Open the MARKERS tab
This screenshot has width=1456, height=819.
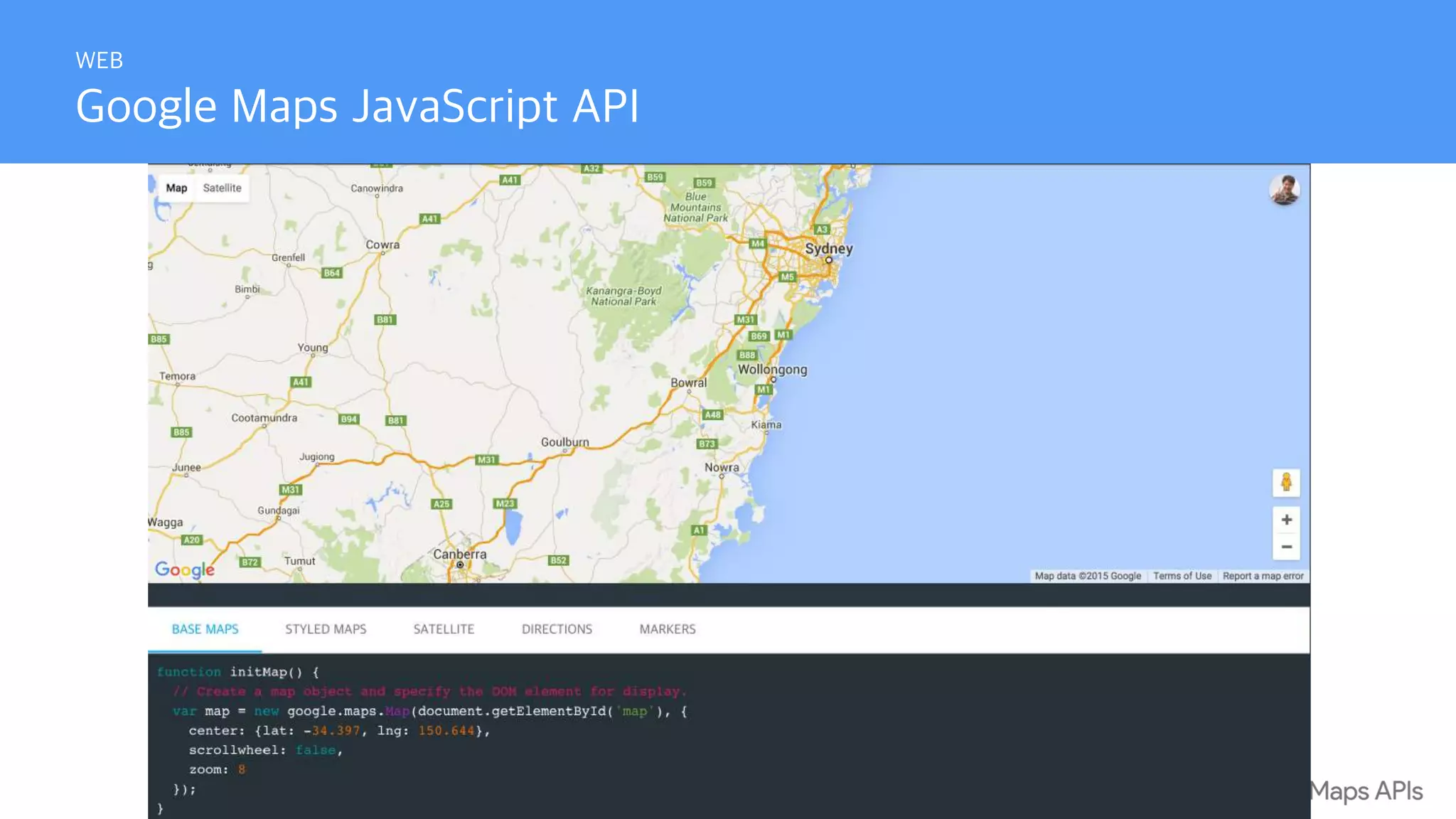pyautogui.click(x=668, y=629)
